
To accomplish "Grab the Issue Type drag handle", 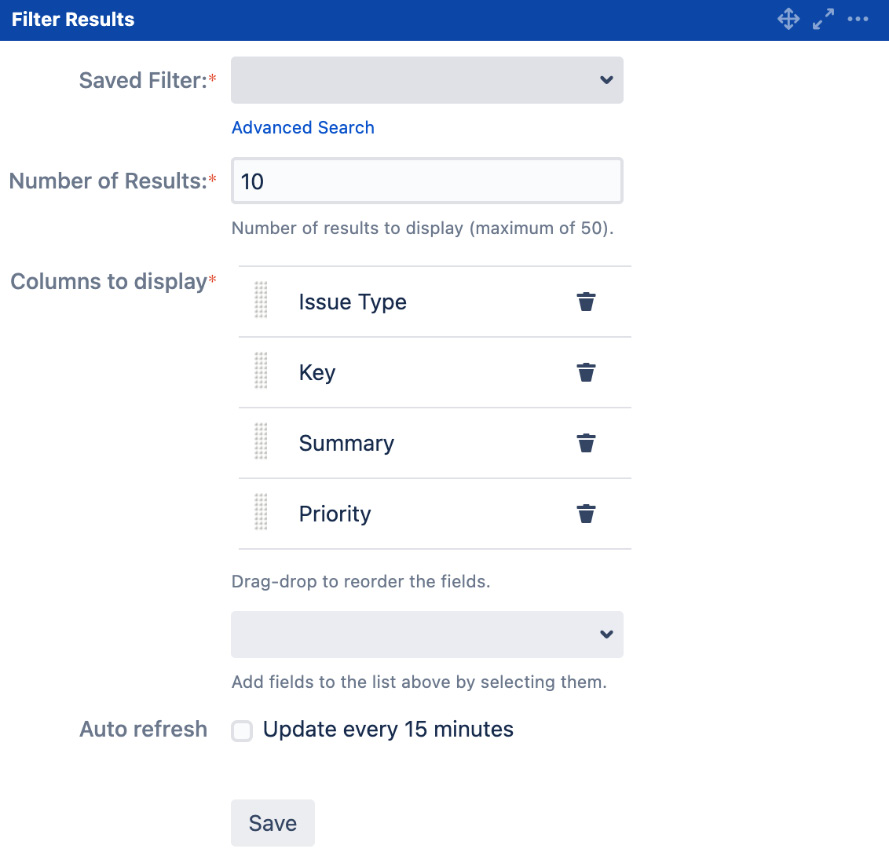I will point(262,301).
